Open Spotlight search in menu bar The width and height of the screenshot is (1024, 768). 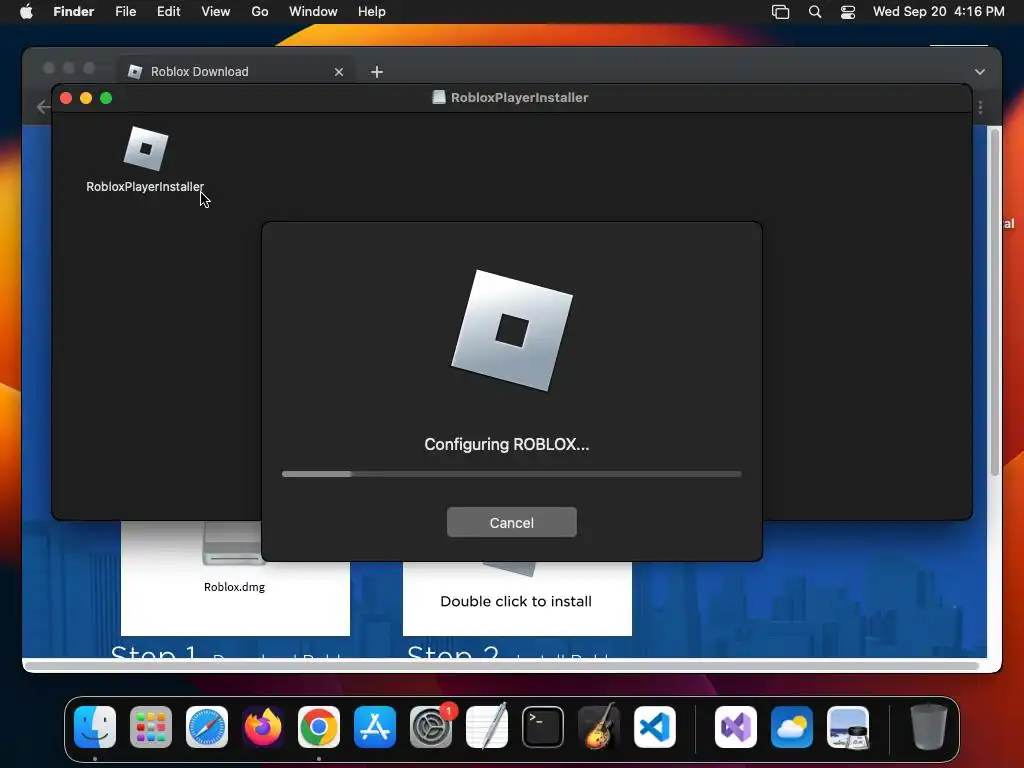click(815, 12)
